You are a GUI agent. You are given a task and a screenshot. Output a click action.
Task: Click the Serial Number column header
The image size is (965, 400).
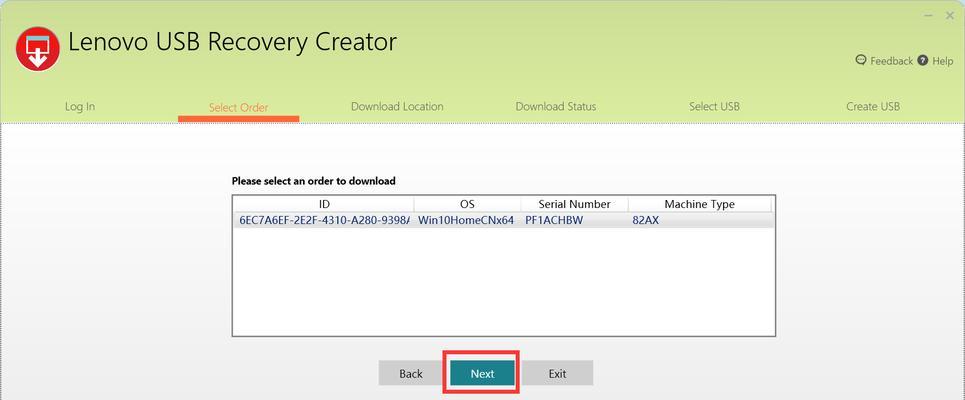point(574,204)
